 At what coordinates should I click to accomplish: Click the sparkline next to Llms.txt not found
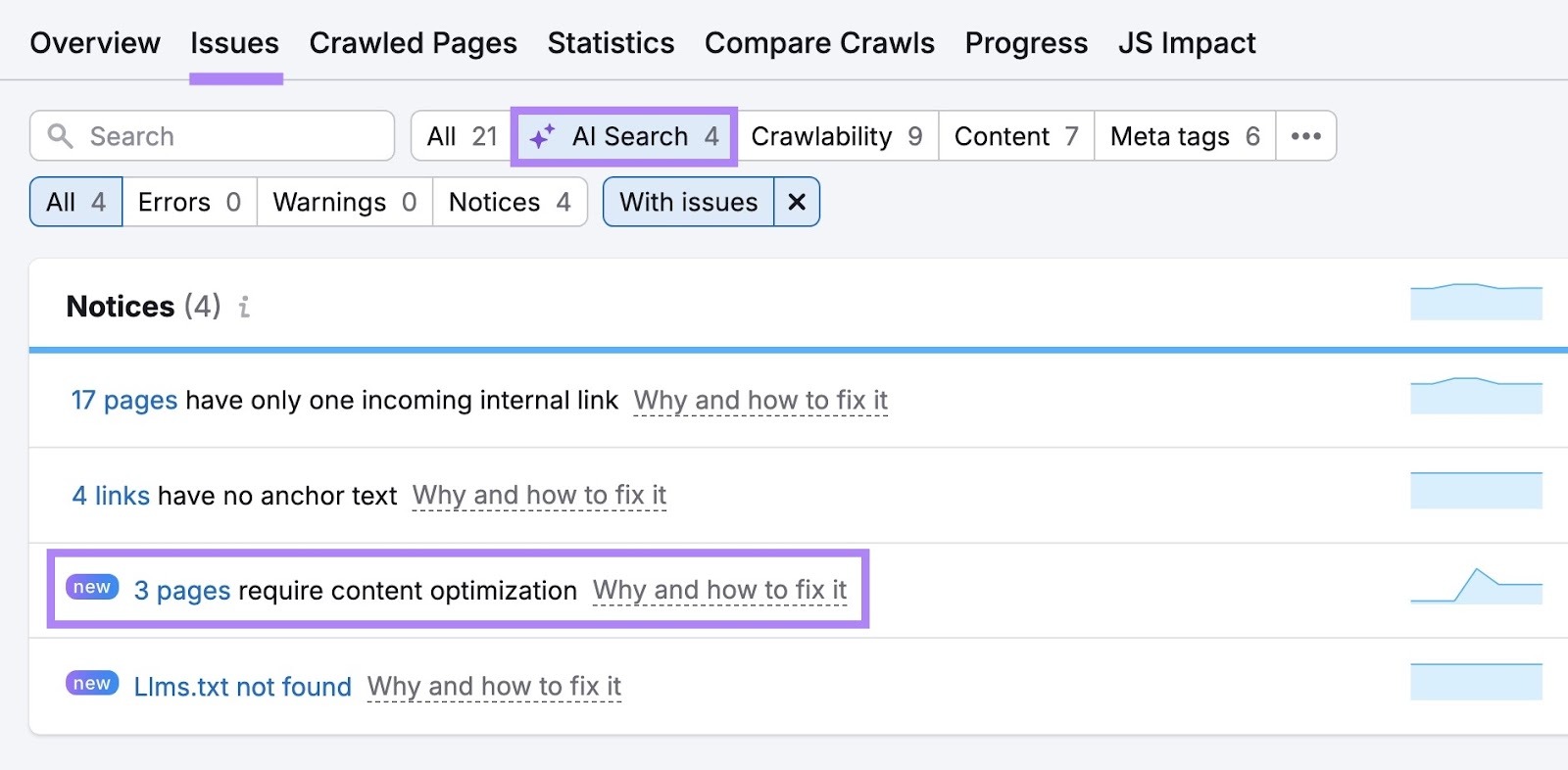point(1476,685)
